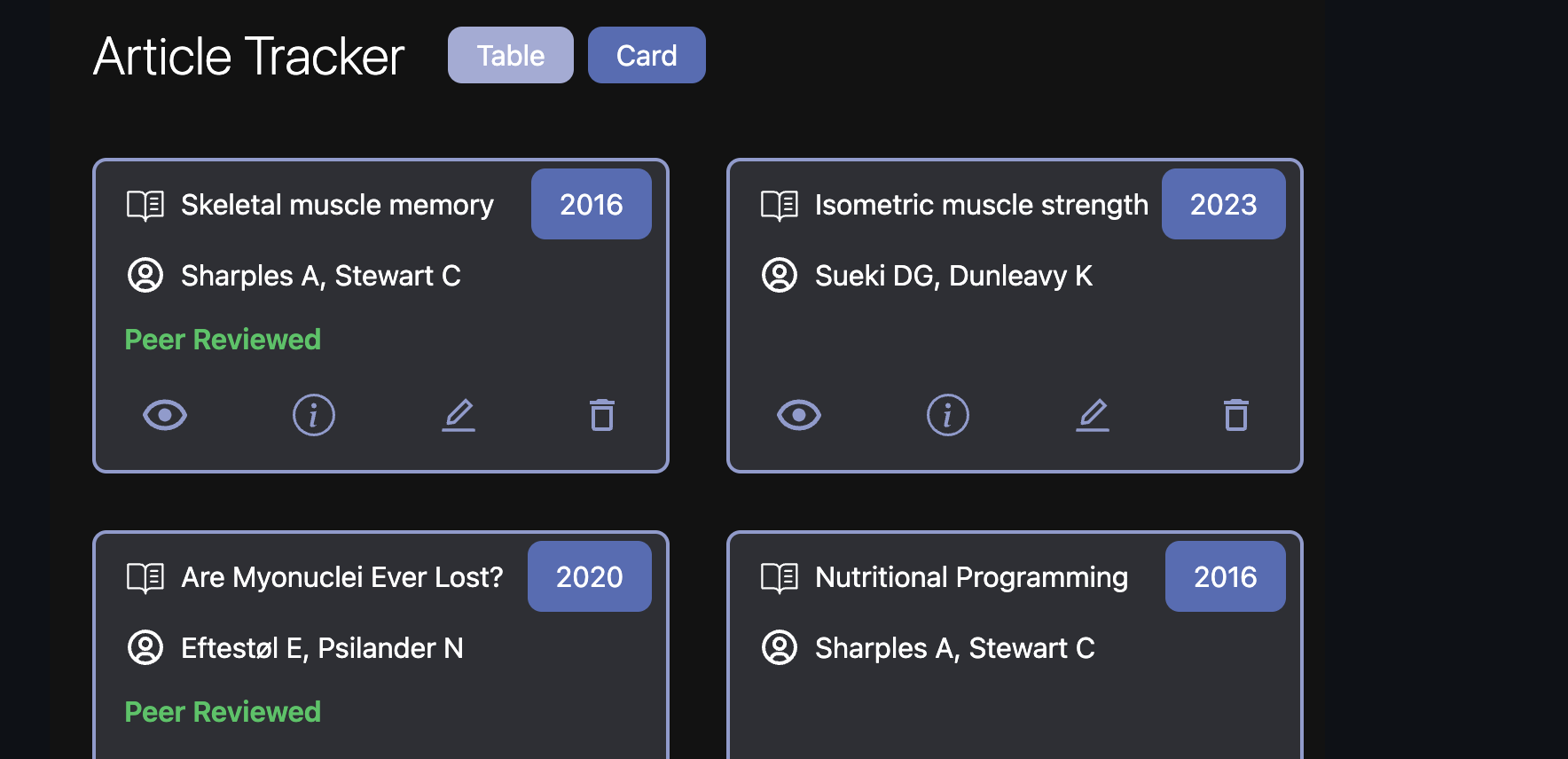The image size is (1568, 759).
Task: Click the 2020 year badge on Are Myonuclei Ever Lost?
Action: [589, 576]
